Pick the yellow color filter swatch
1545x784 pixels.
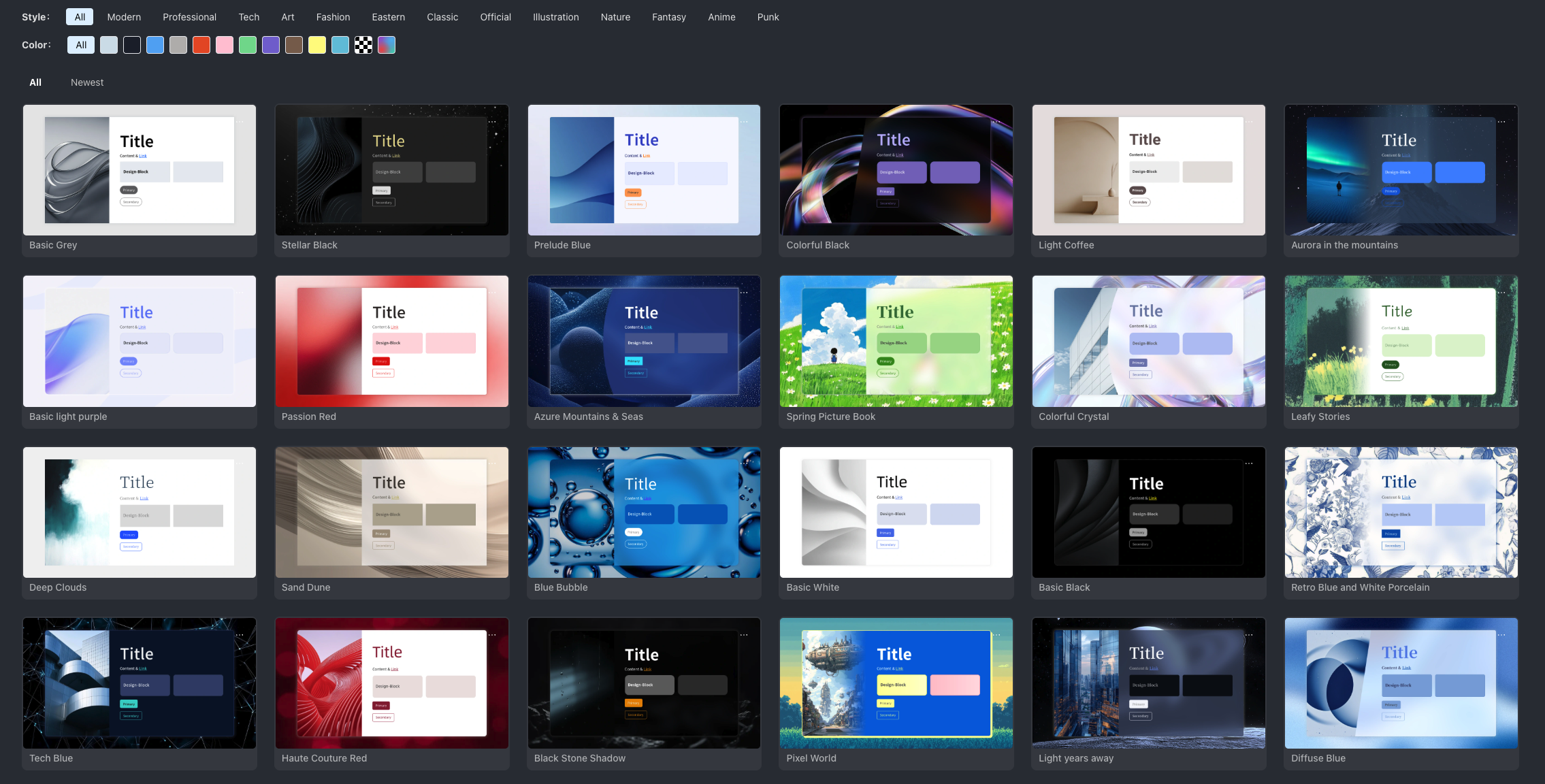[317, 45]
